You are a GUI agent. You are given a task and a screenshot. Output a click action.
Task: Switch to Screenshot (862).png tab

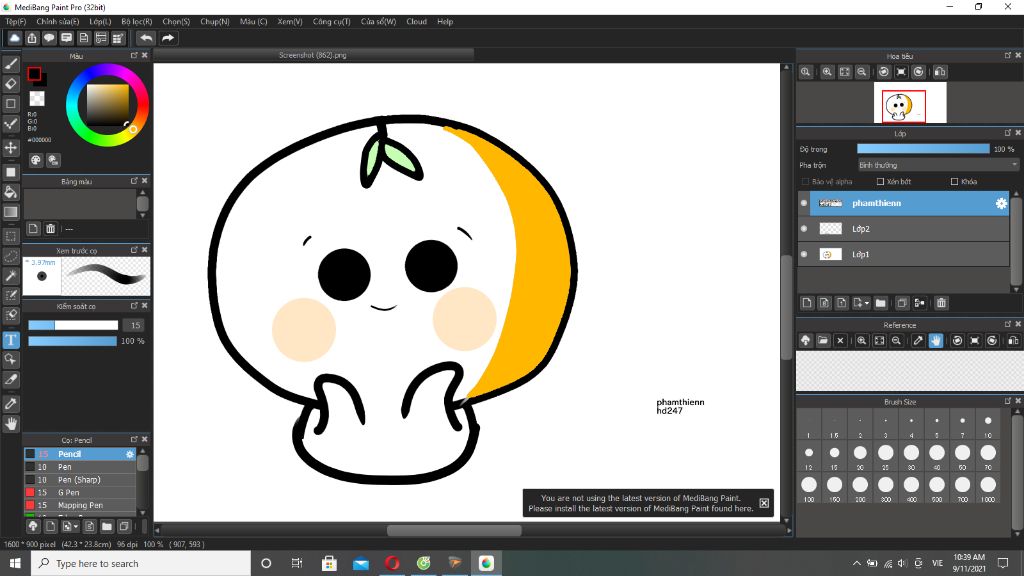pyautogui.click(x=312, y=55)
